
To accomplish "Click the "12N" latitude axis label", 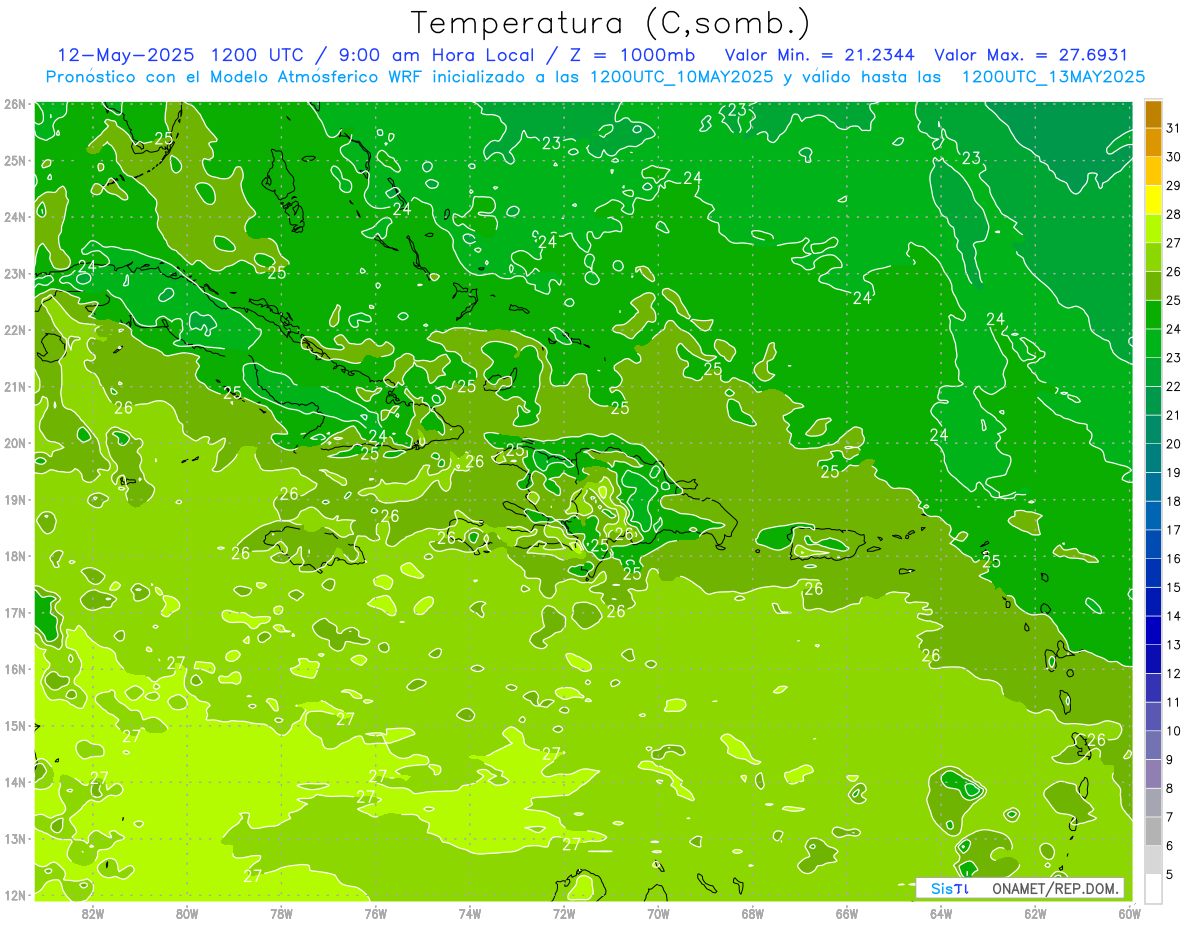I will click(x=15, y=895).
